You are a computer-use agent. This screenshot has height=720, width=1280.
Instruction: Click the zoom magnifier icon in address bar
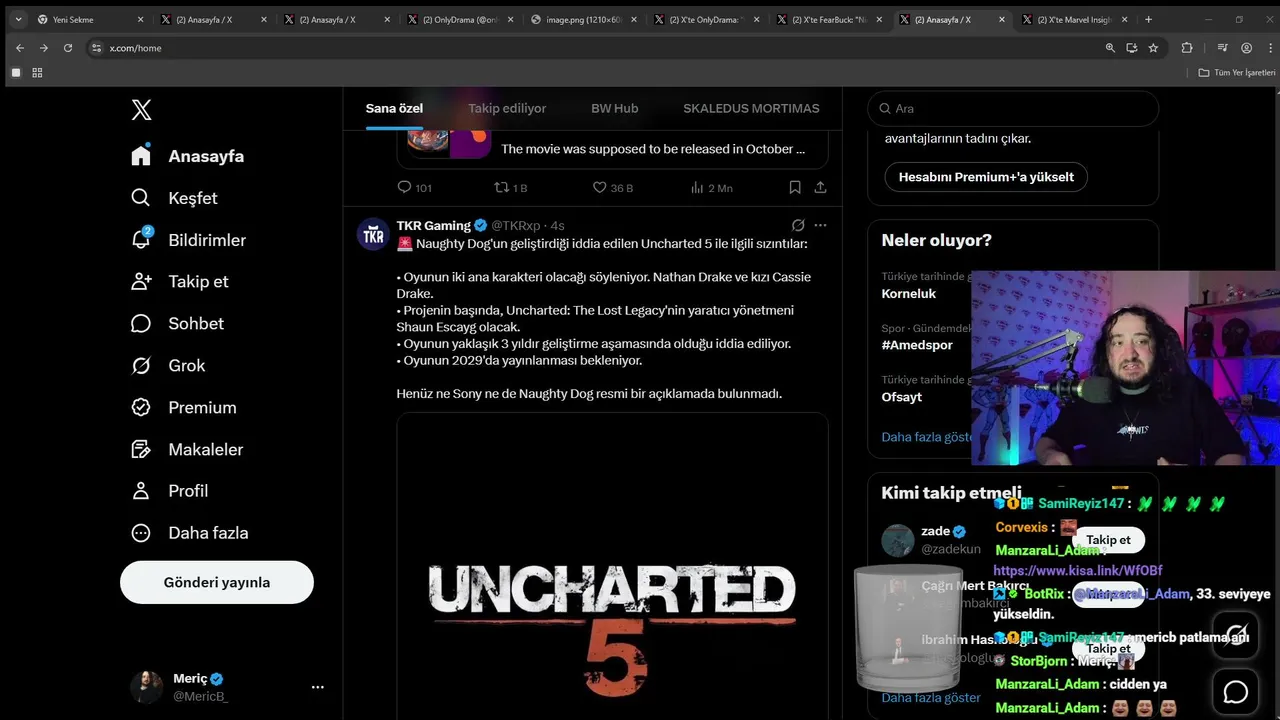pos(1110,48)
